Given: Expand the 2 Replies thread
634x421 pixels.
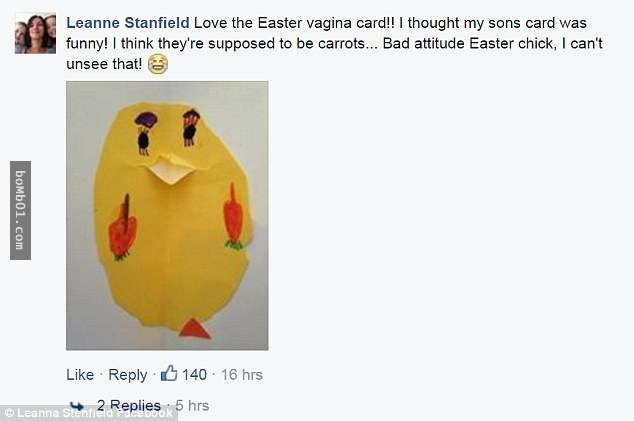Looking at the screenshot, I should [x=128, y=406].
